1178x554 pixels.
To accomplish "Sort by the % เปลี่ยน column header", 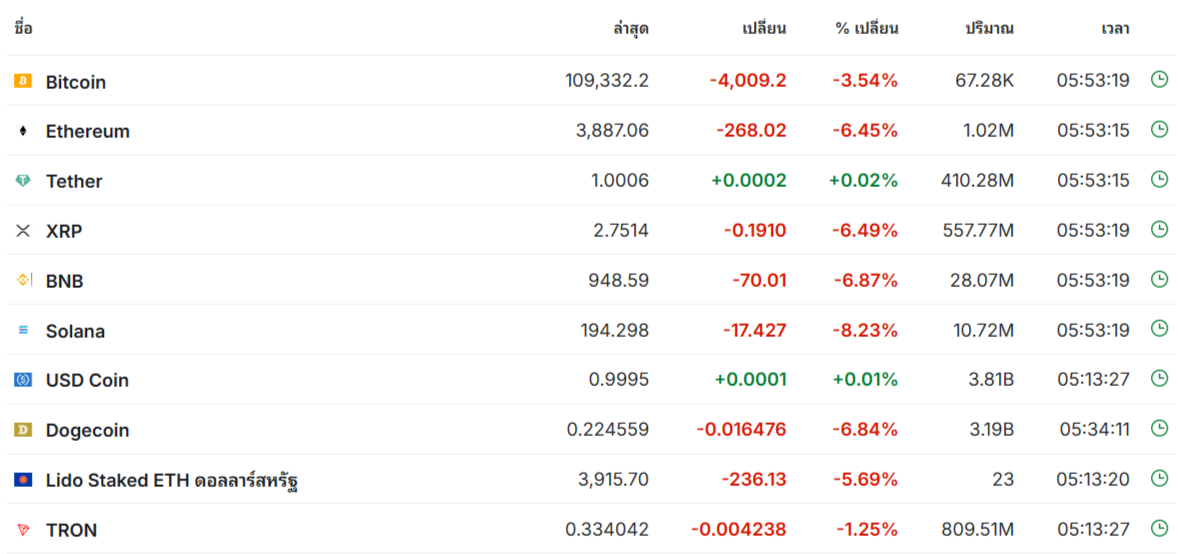I will click(867, 29).
